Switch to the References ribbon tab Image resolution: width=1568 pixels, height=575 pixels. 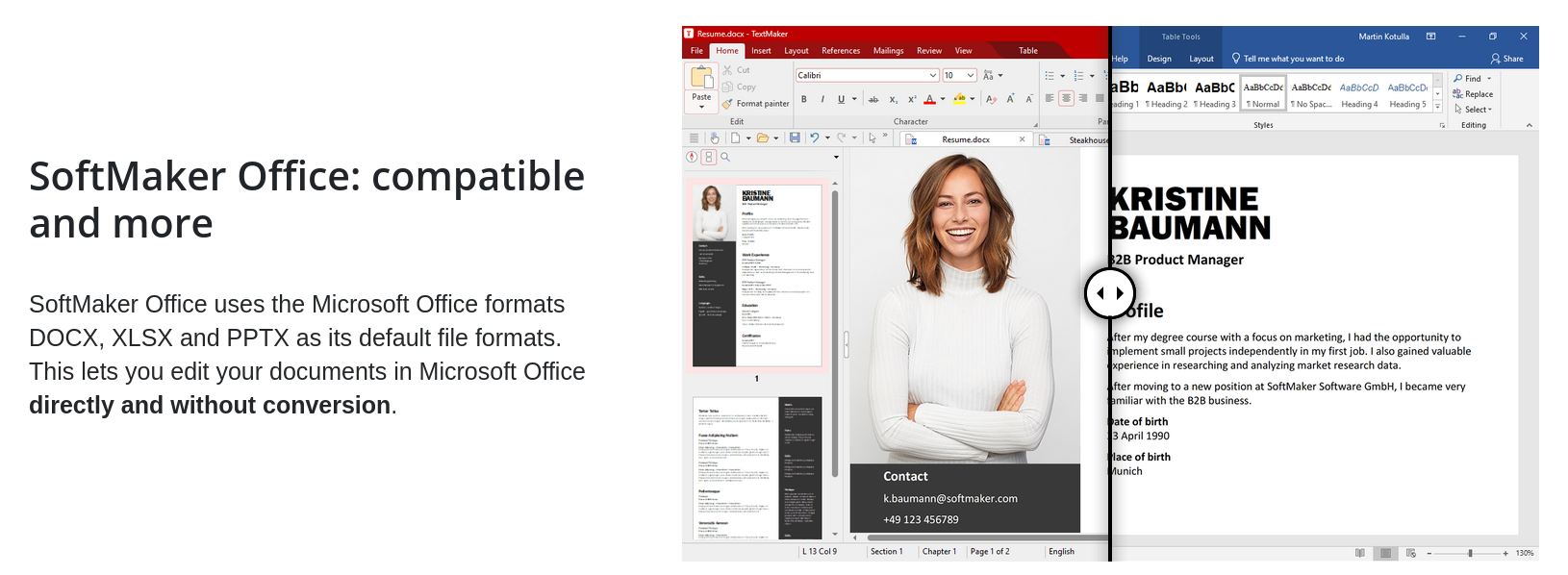click(x=841, y=51)
